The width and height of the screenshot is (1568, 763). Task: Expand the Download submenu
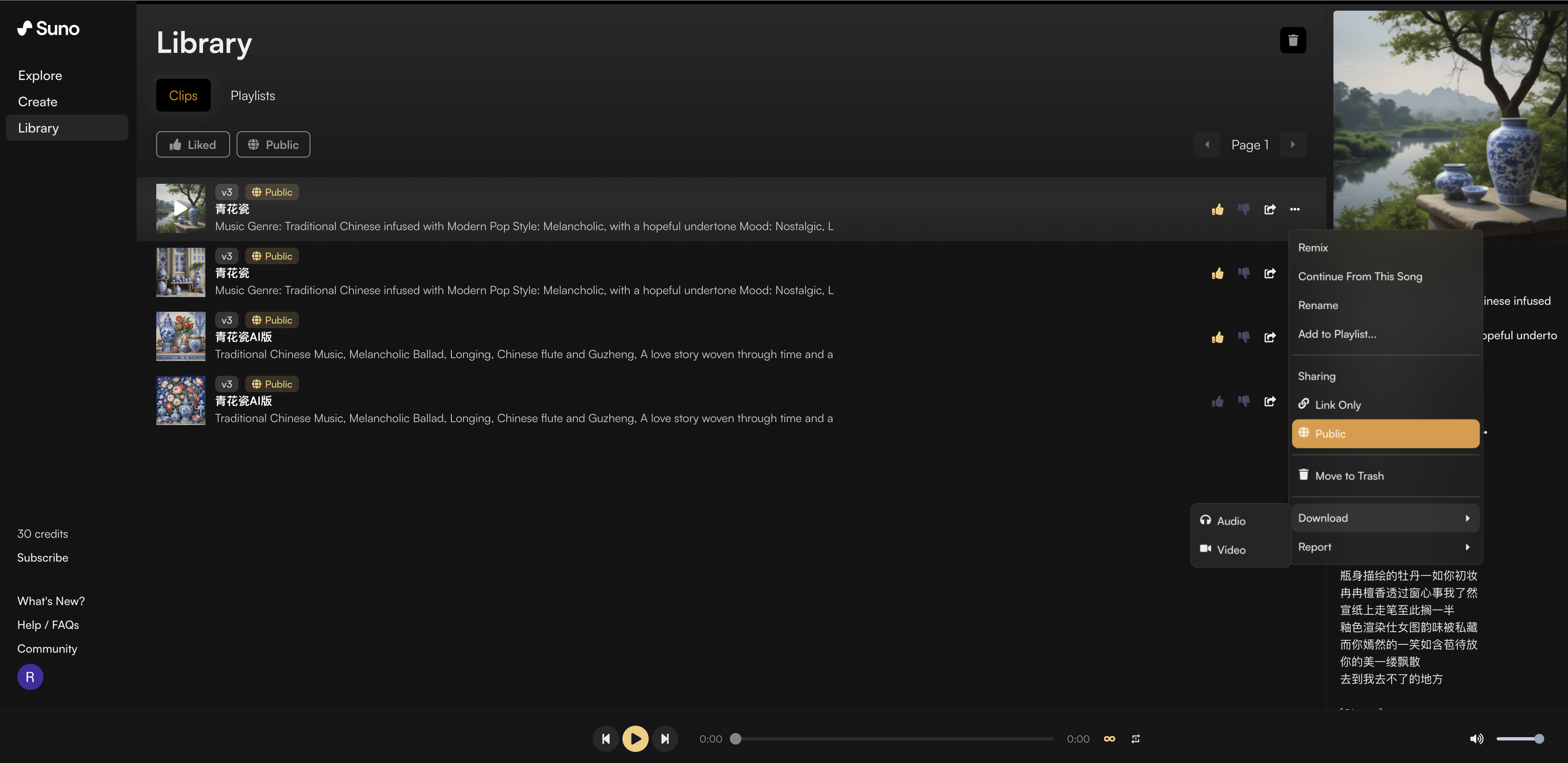click(x=1385, y=518)
